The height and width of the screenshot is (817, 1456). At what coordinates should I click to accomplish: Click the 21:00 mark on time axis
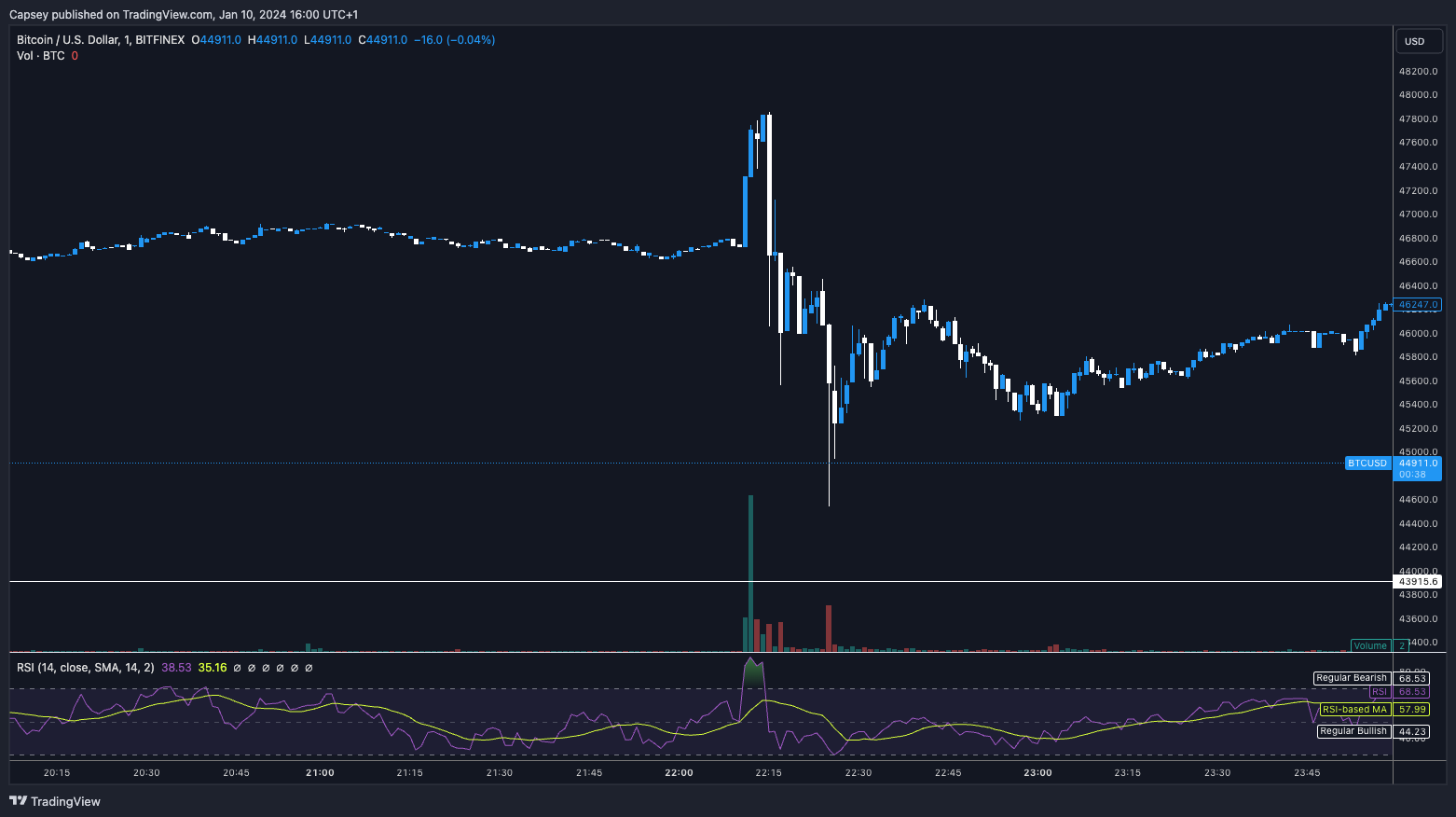pos(320,772)
